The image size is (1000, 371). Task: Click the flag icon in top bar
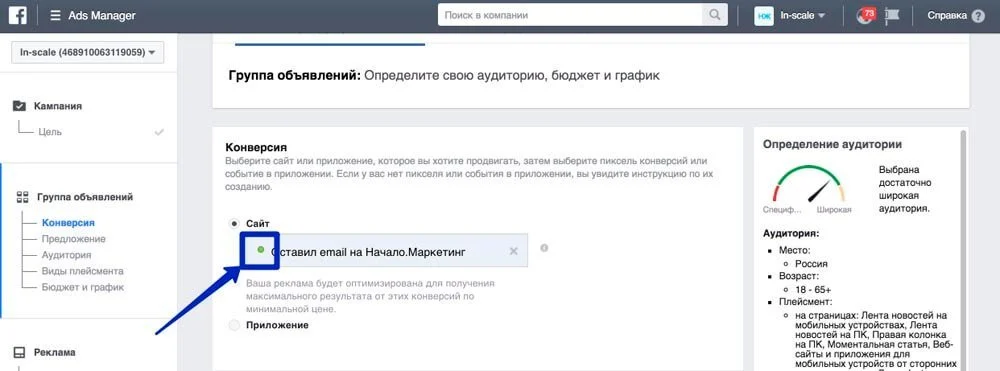[892, 15]
